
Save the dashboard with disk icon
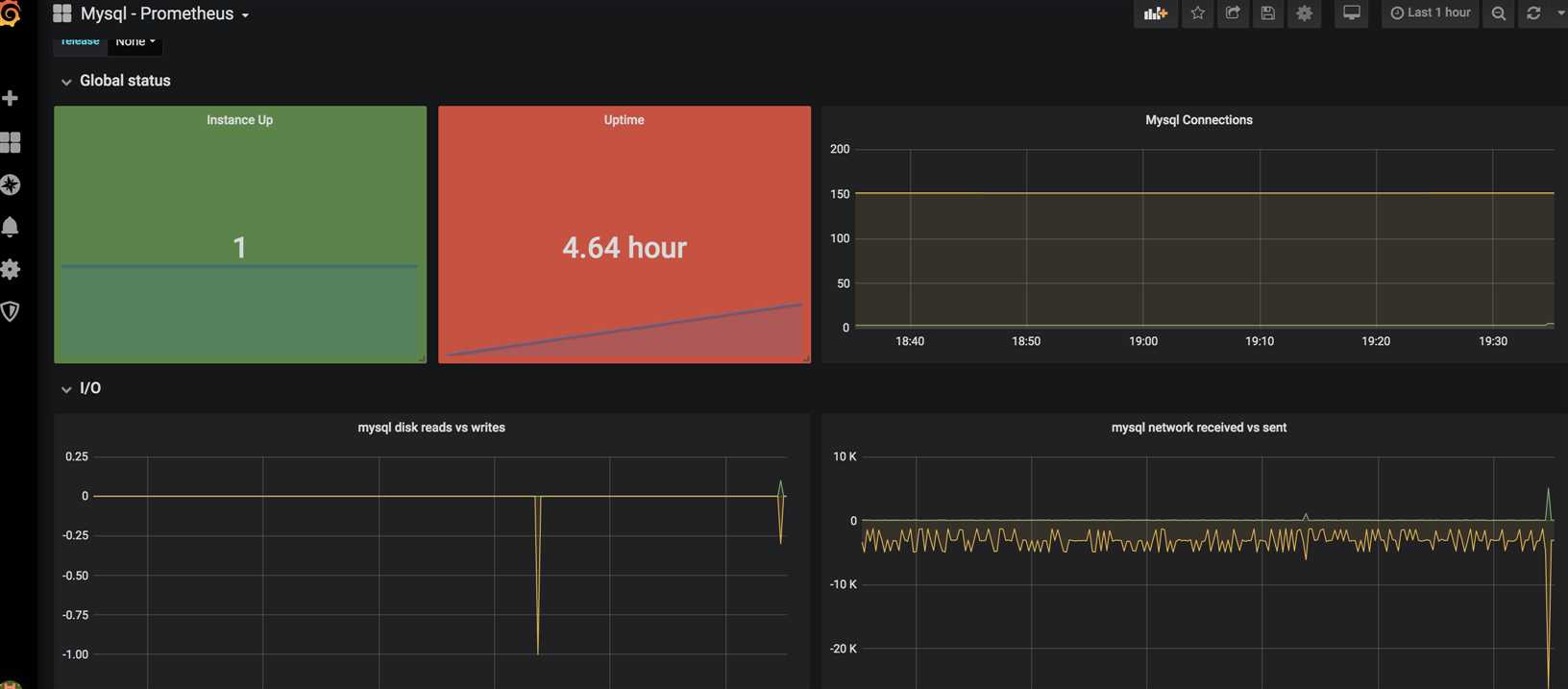click(x=1268, y=13)
